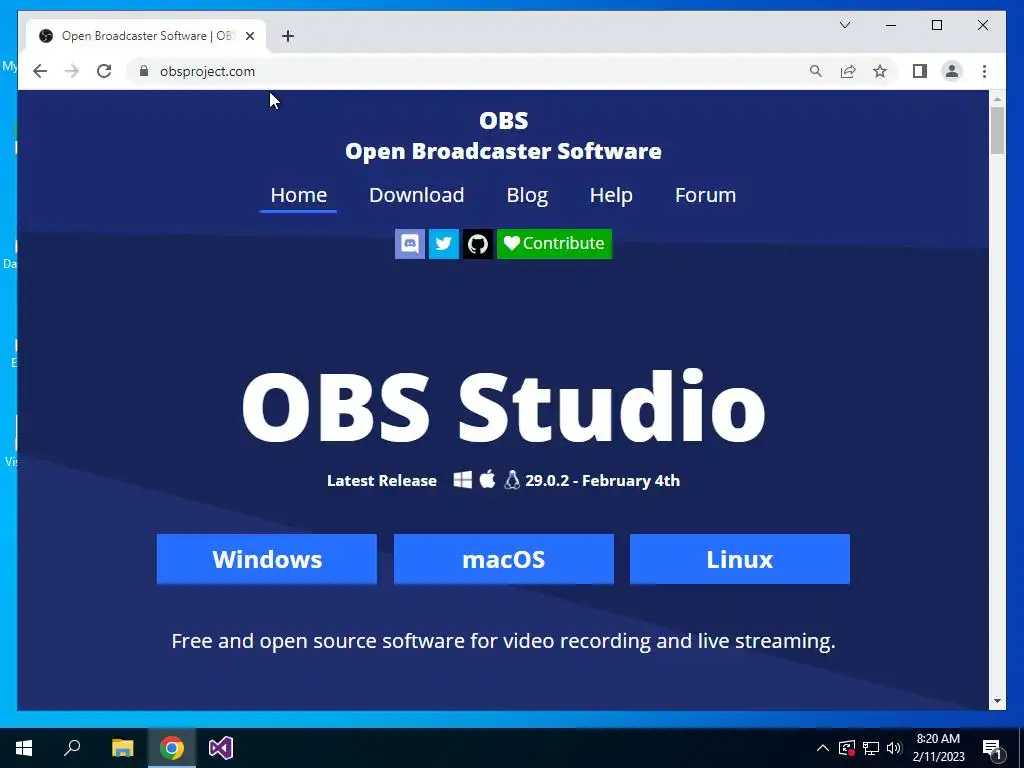
Task: Open the Help nav link
Action: click(x=611, y=195)
